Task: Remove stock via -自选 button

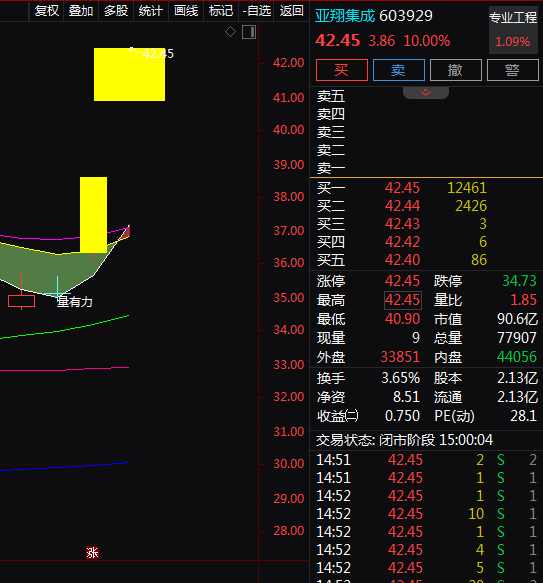Action: [x=256, y=11]
